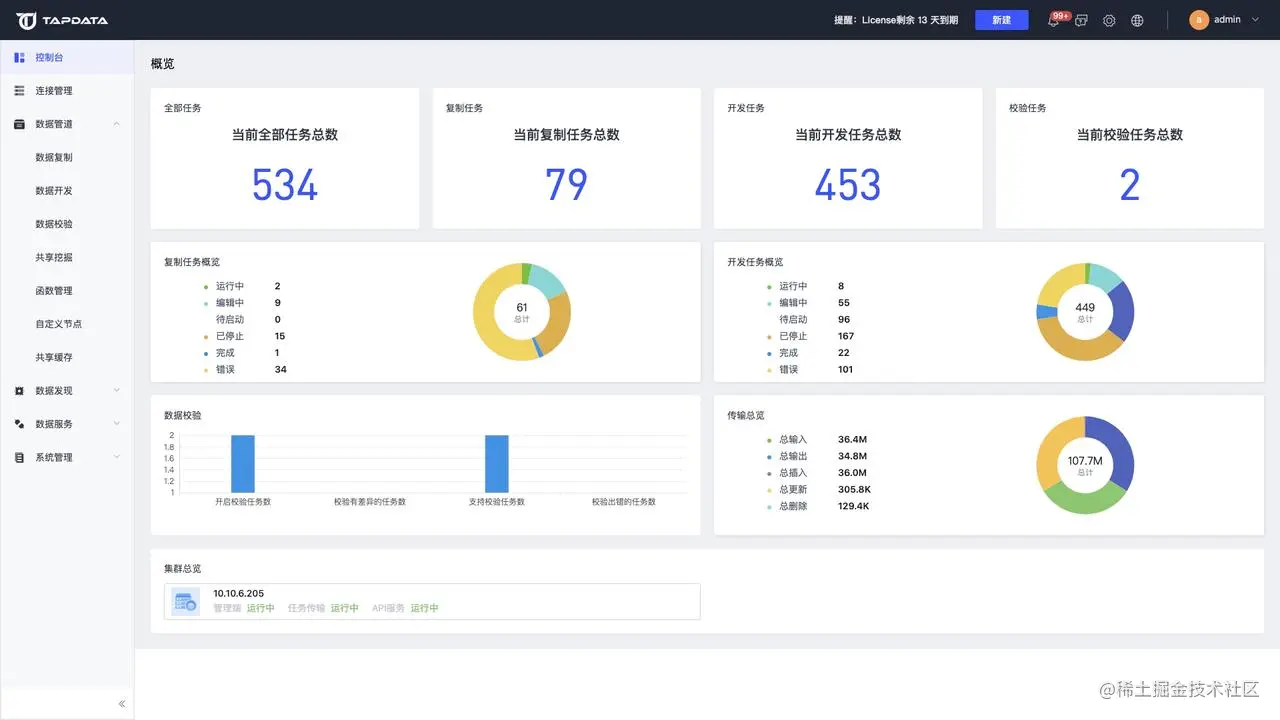
Task: Open notifications bell with 99+ badge
Action: [x=1053, y=20]
